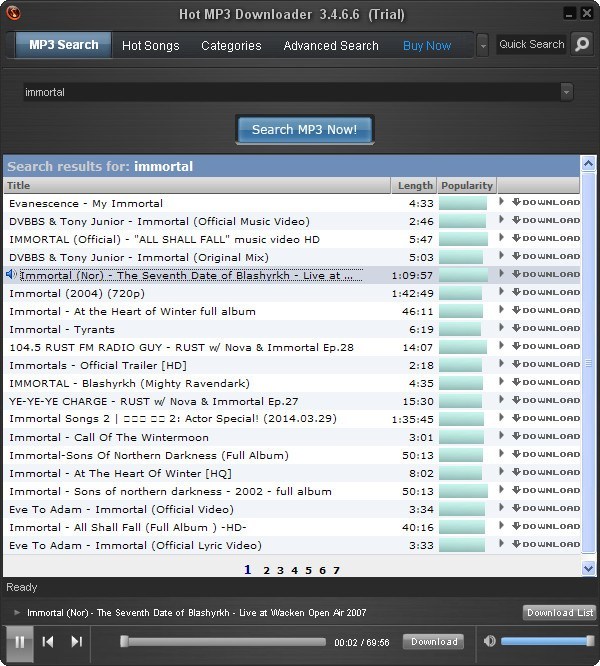600x666 pixels.
Task: Click the results scrollbar down arrow
Action: point(588,568)
